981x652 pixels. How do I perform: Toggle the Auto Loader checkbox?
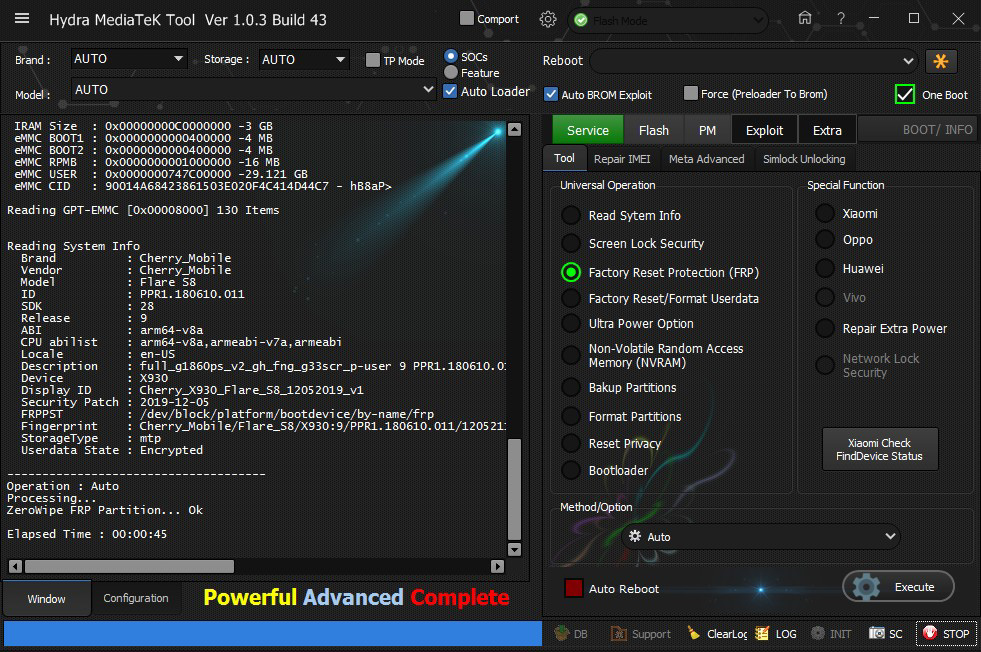point(451,91)
